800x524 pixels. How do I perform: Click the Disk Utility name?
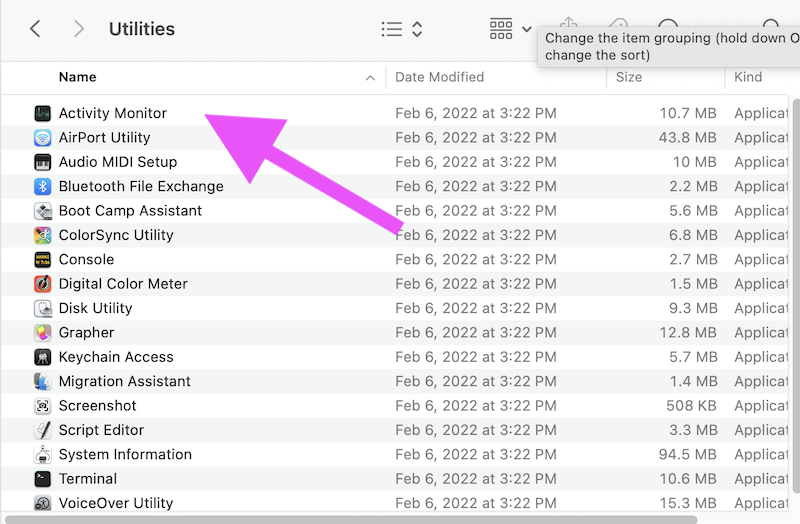95,309
